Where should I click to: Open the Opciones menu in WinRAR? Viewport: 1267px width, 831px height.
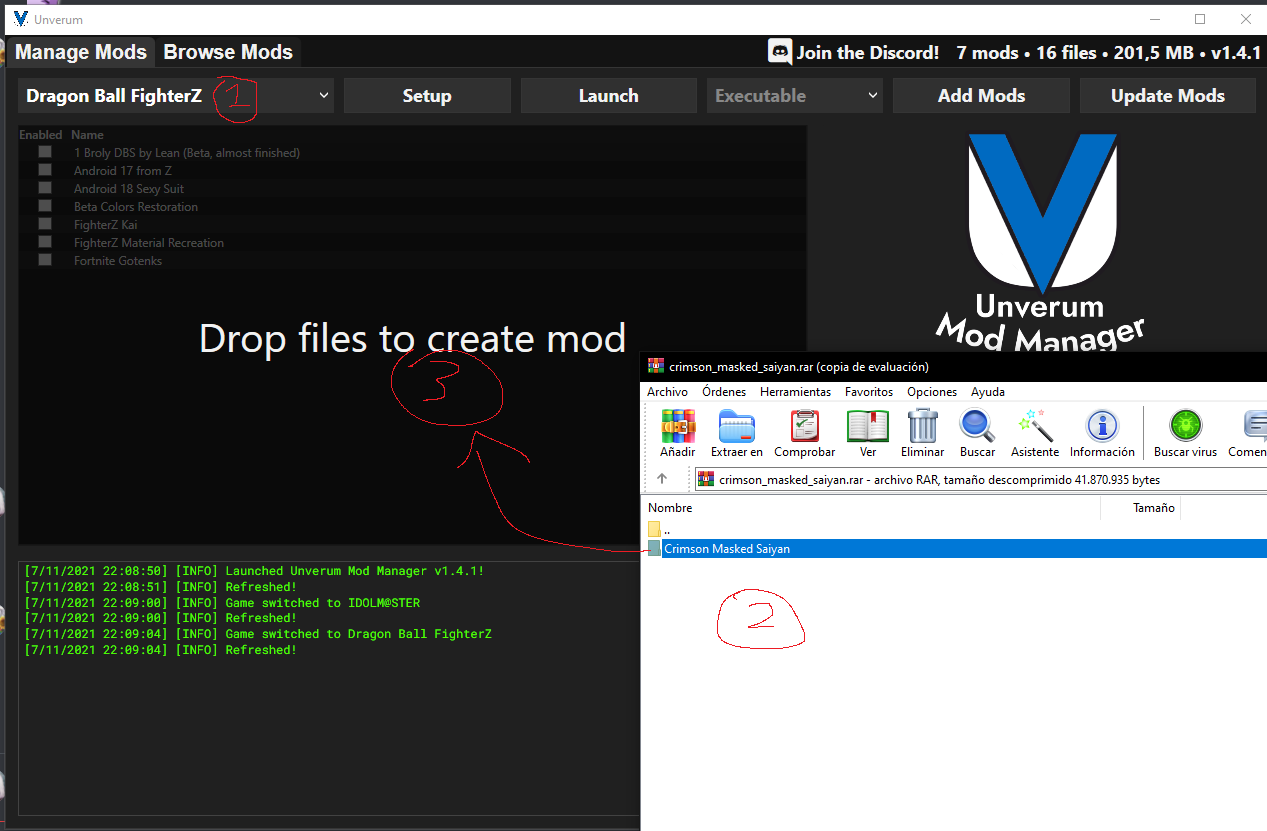point(932,392)
